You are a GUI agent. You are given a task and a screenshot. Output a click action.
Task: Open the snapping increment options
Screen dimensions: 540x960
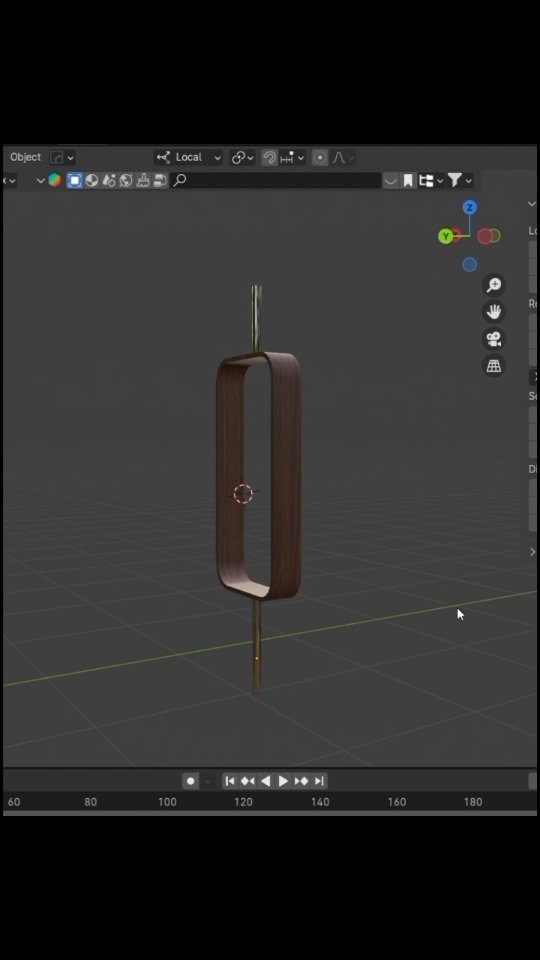click(292, 158)
